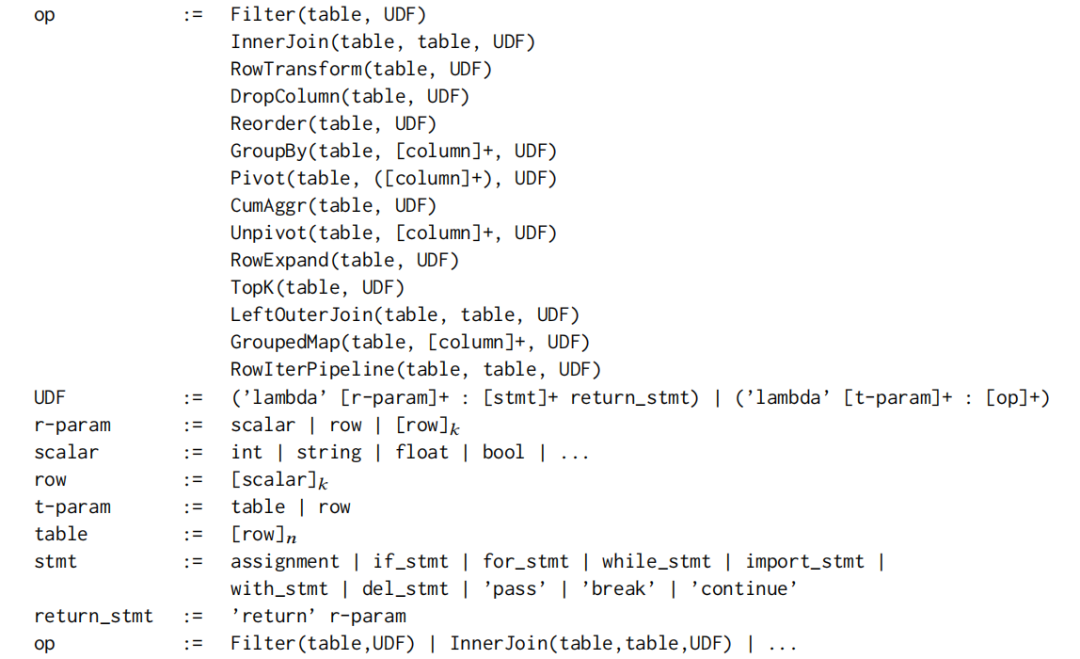Select the DropColumn(table, UDF) text
The width and height of the screenshot is (1080, 659).
(x=349, y=96)
